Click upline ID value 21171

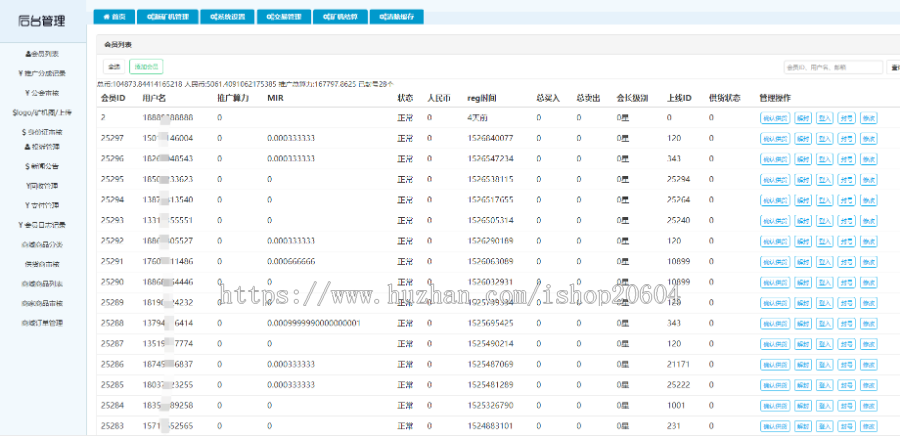tap(678, 364)
